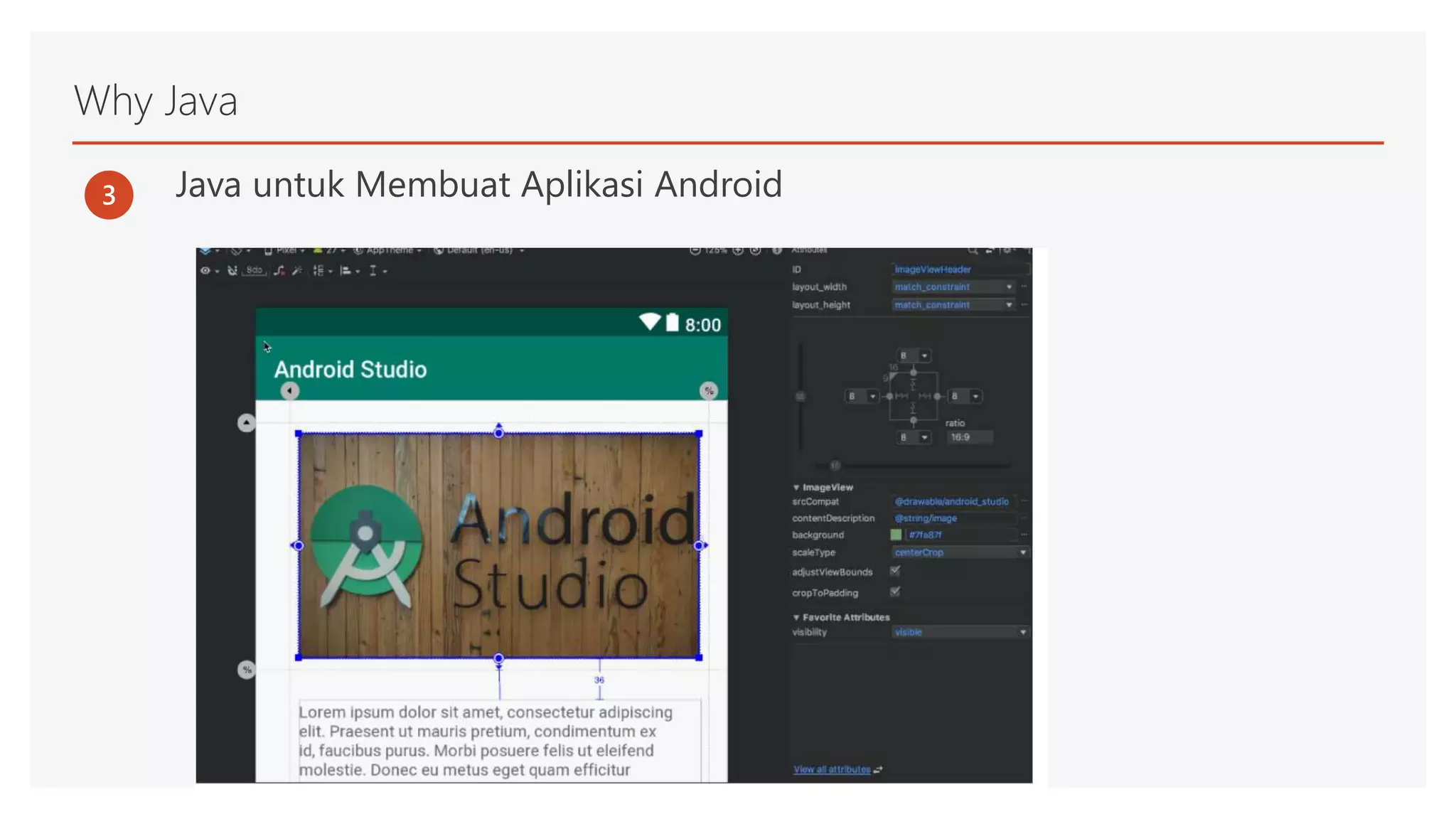Click the orientation rotate icon in toolbar
1456x819 pixels.
tap(237, 250)
